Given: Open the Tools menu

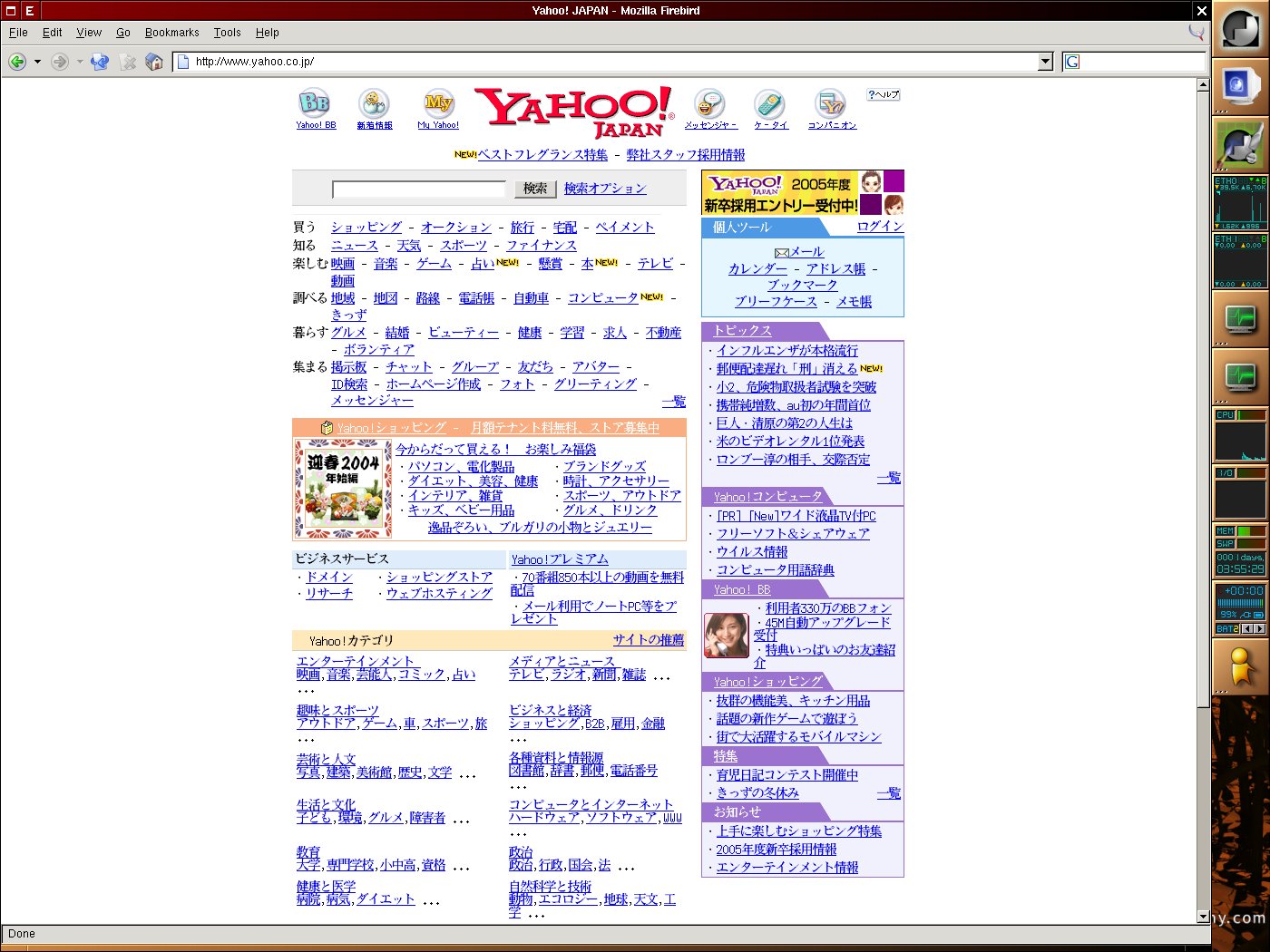Looking at the screenshot, I should [x=228, y=33].
